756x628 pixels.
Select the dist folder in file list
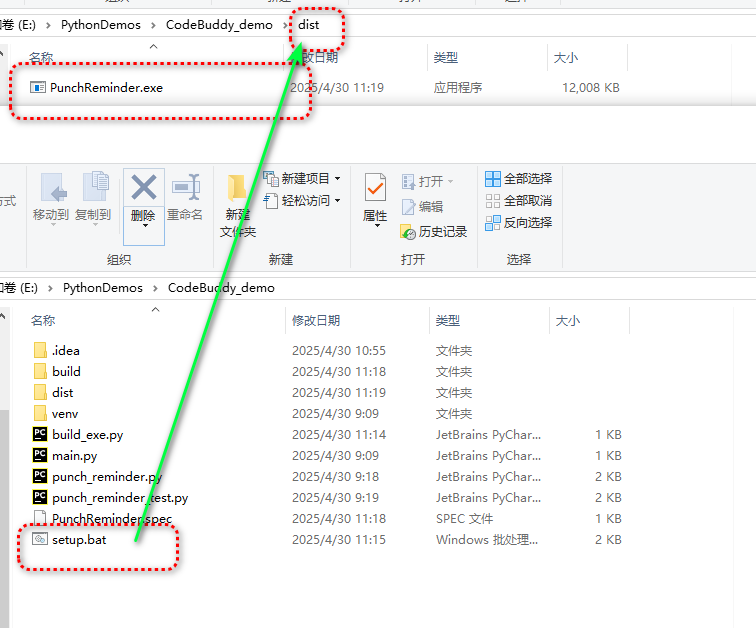[53, 392]
